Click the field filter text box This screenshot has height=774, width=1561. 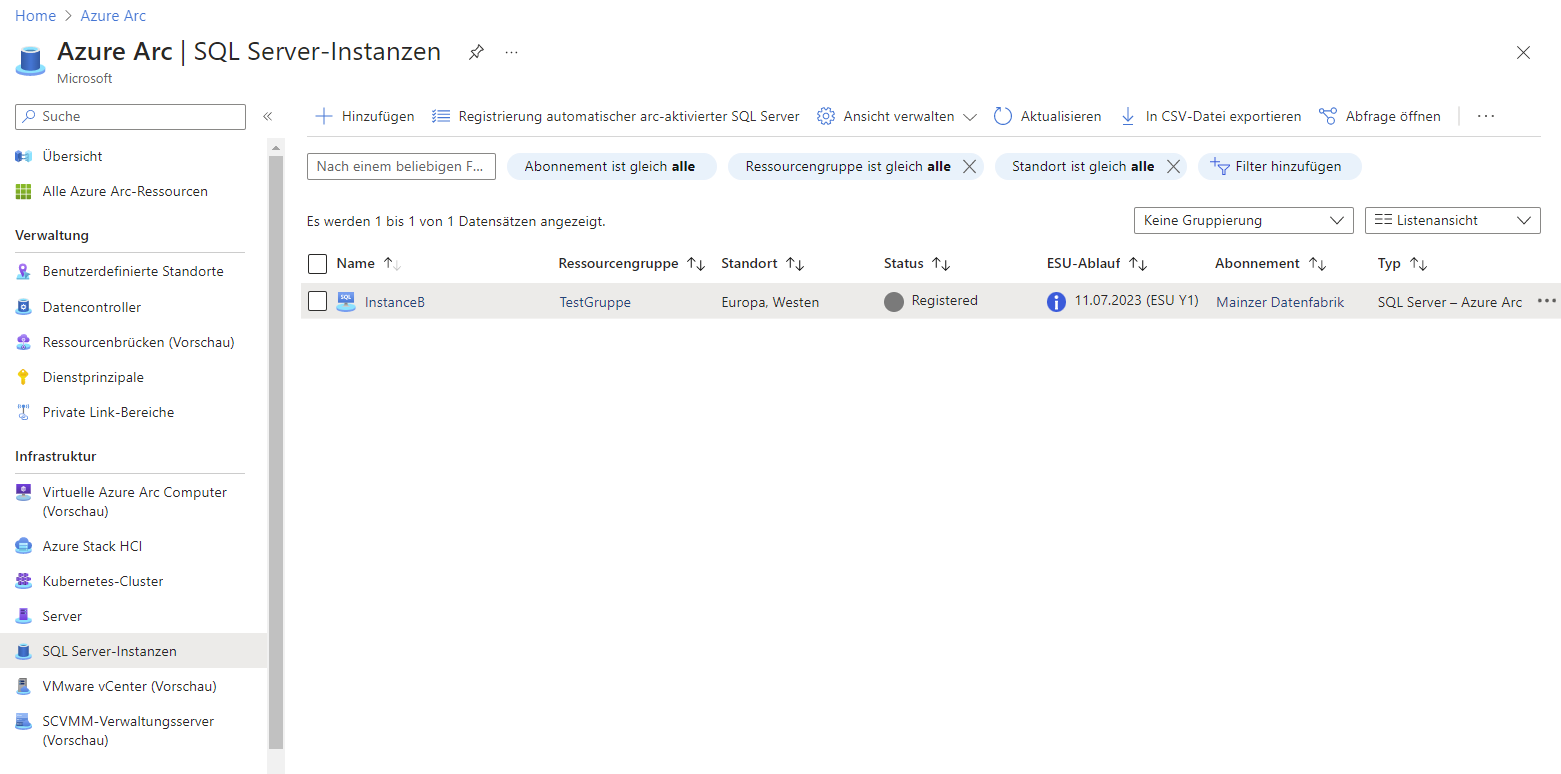(401, 166)
